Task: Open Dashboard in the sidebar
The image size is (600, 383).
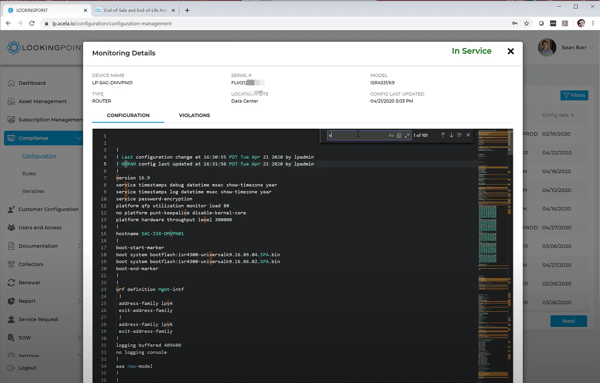Action: click(x=32, y=83)
